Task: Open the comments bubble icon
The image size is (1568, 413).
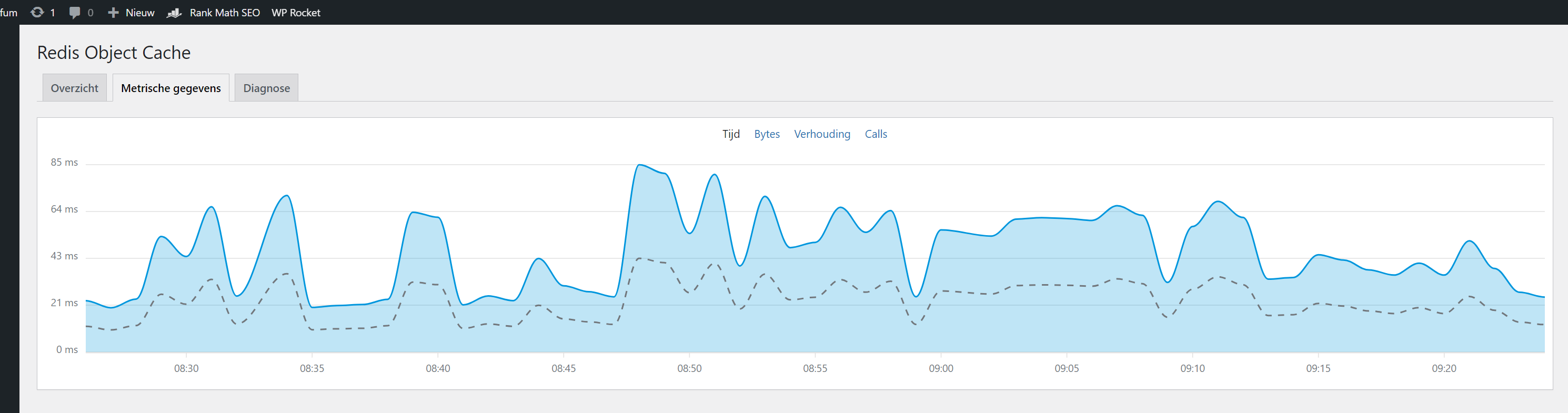Action: coord(75,12)
